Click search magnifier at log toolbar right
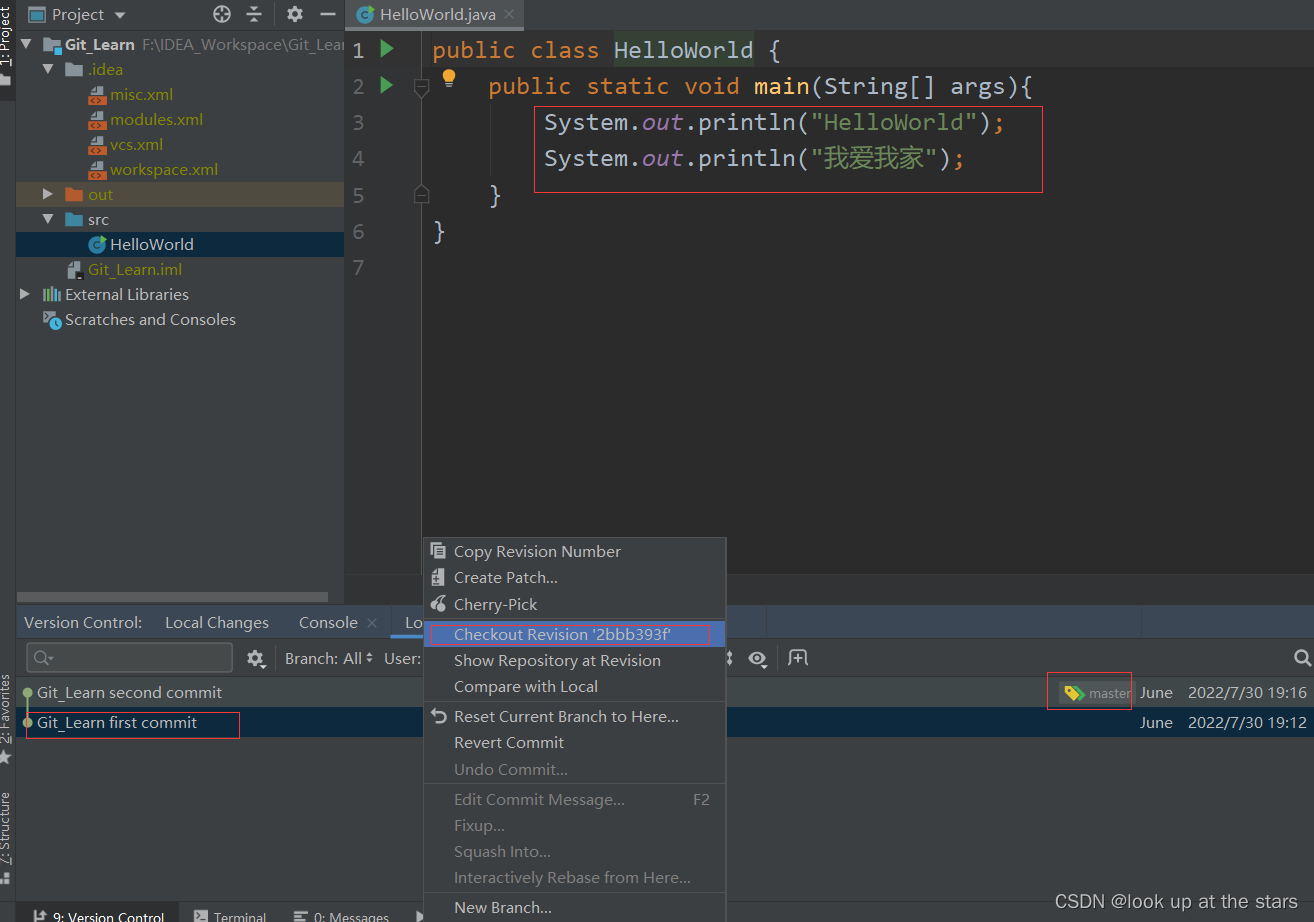 [1301, 658]
